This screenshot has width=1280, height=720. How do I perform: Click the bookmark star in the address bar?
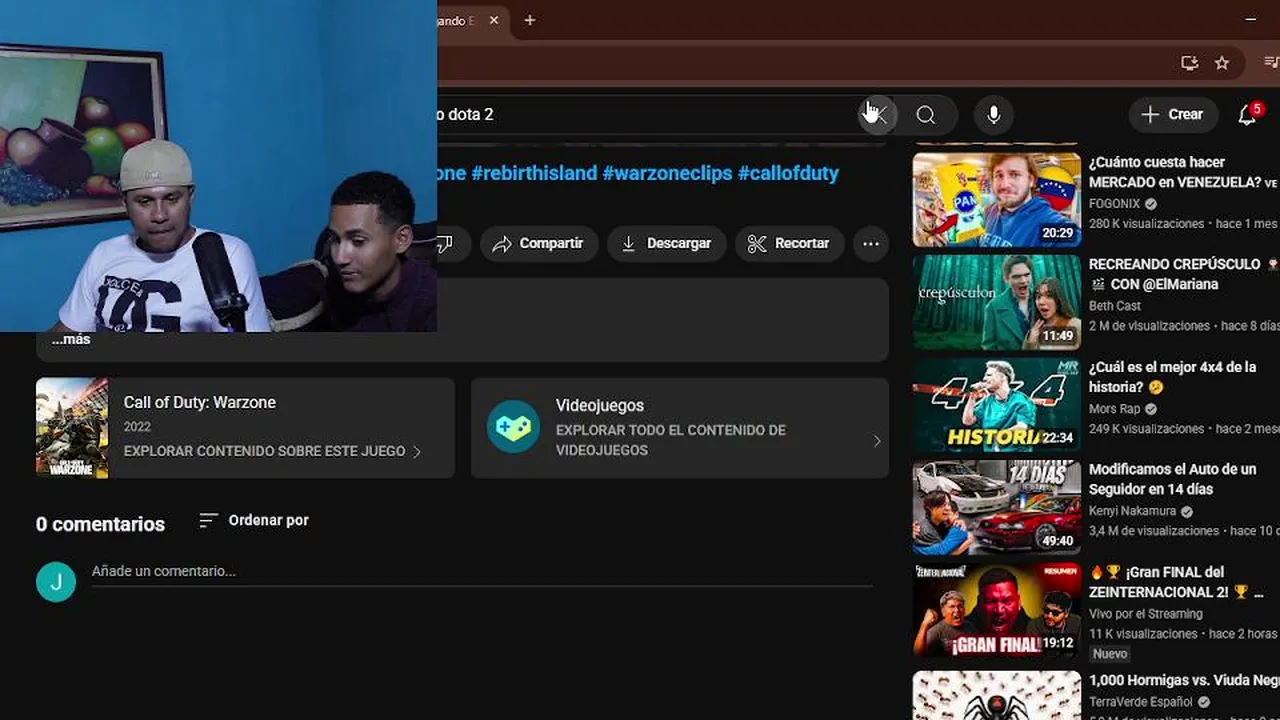(x=1221, y=63)
